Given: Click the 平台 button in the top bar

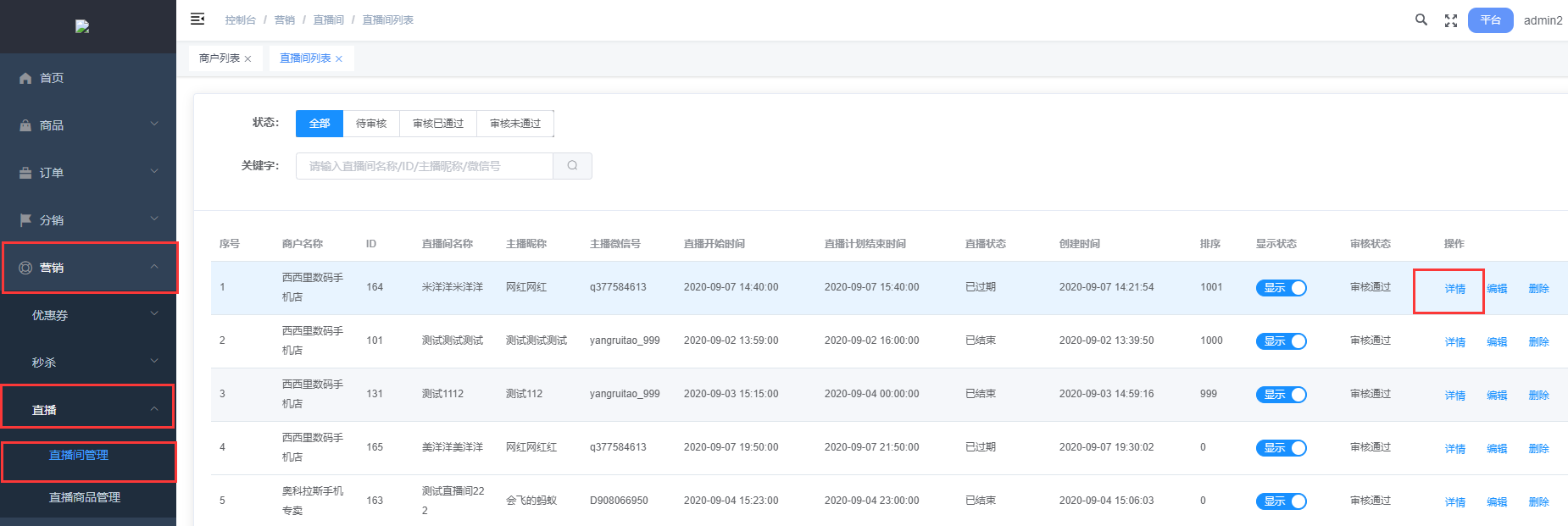Looking at the screenshot, I should (x=1490, y=20).
